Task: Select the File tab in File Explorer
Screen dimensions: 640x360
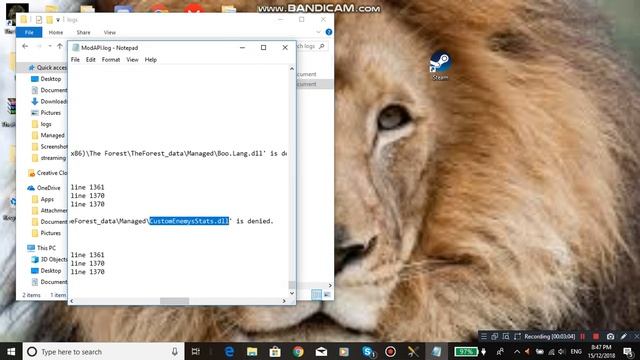Action: pos(29,32)
